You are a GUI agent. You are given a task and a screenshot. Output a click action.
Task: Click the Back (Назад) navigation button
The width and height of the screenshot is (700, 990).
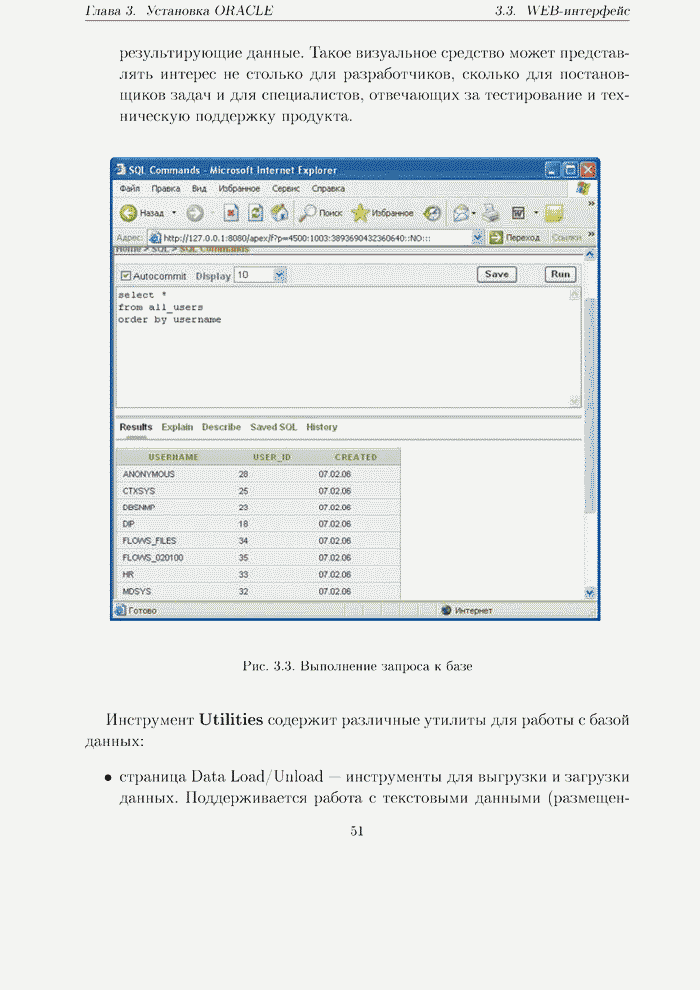point(141,213)
